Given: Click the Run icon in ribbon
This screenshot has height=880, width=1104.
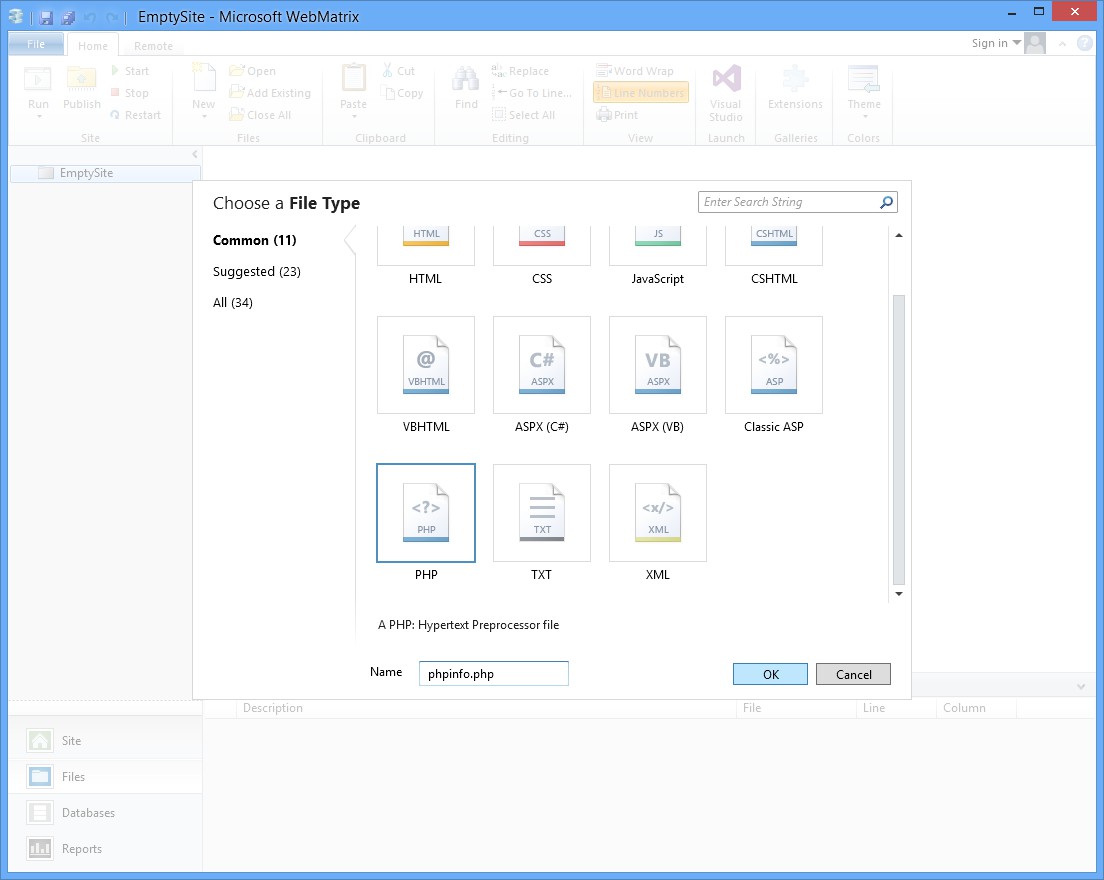Looking at the screenshot, I should pos(38,79).
